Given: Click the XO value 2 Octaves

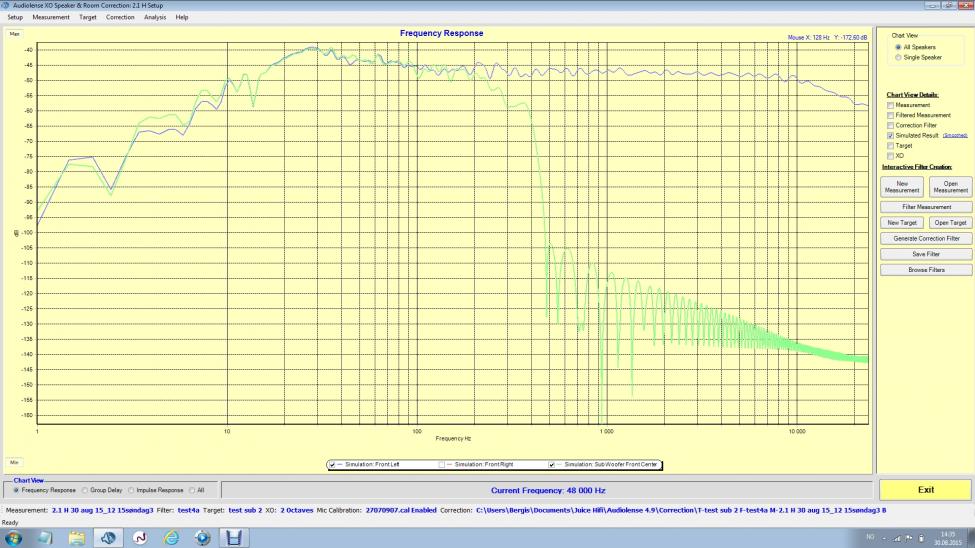Looking at the screenshot, I should pos(297,511).
